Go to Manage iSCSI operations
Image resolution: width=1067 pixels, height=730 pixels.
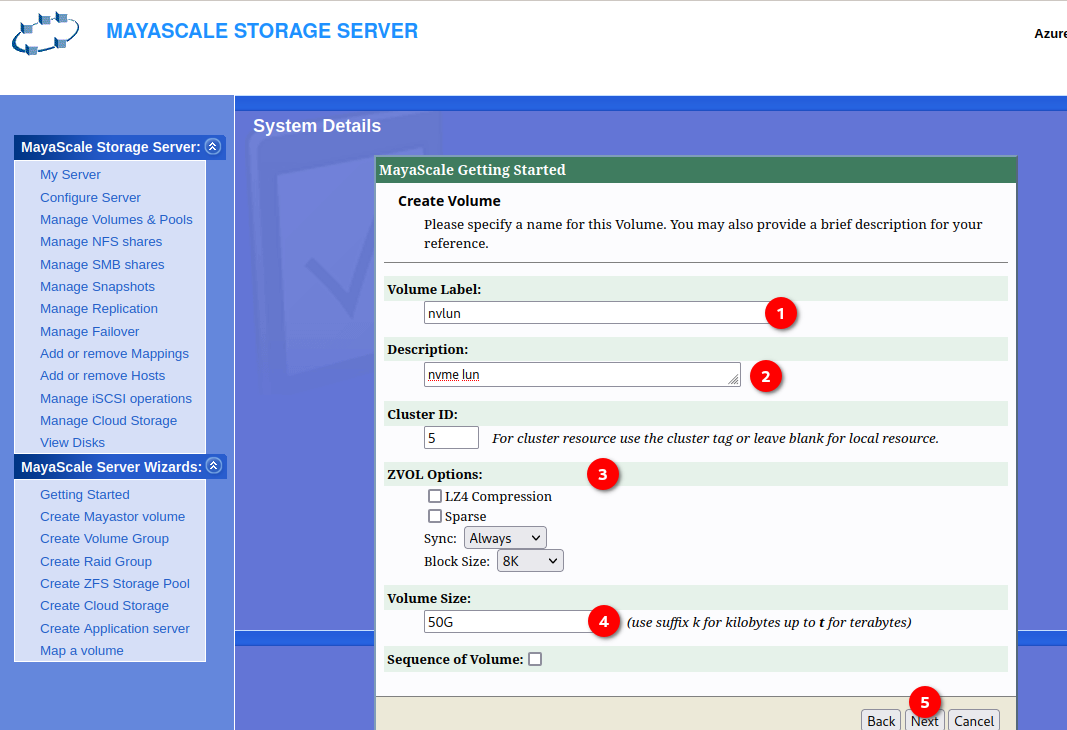[116, 398]
